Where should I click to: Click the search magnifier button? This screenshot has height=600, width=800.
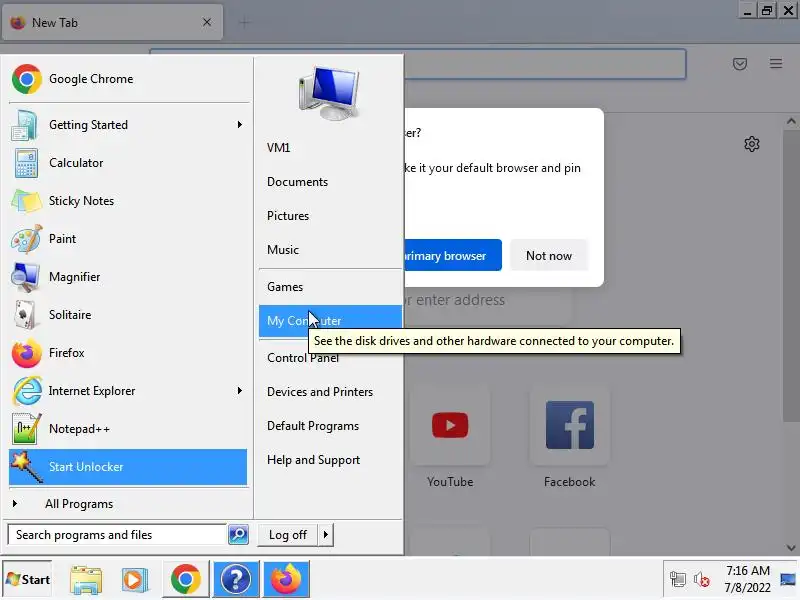click(x=238, y=535)
